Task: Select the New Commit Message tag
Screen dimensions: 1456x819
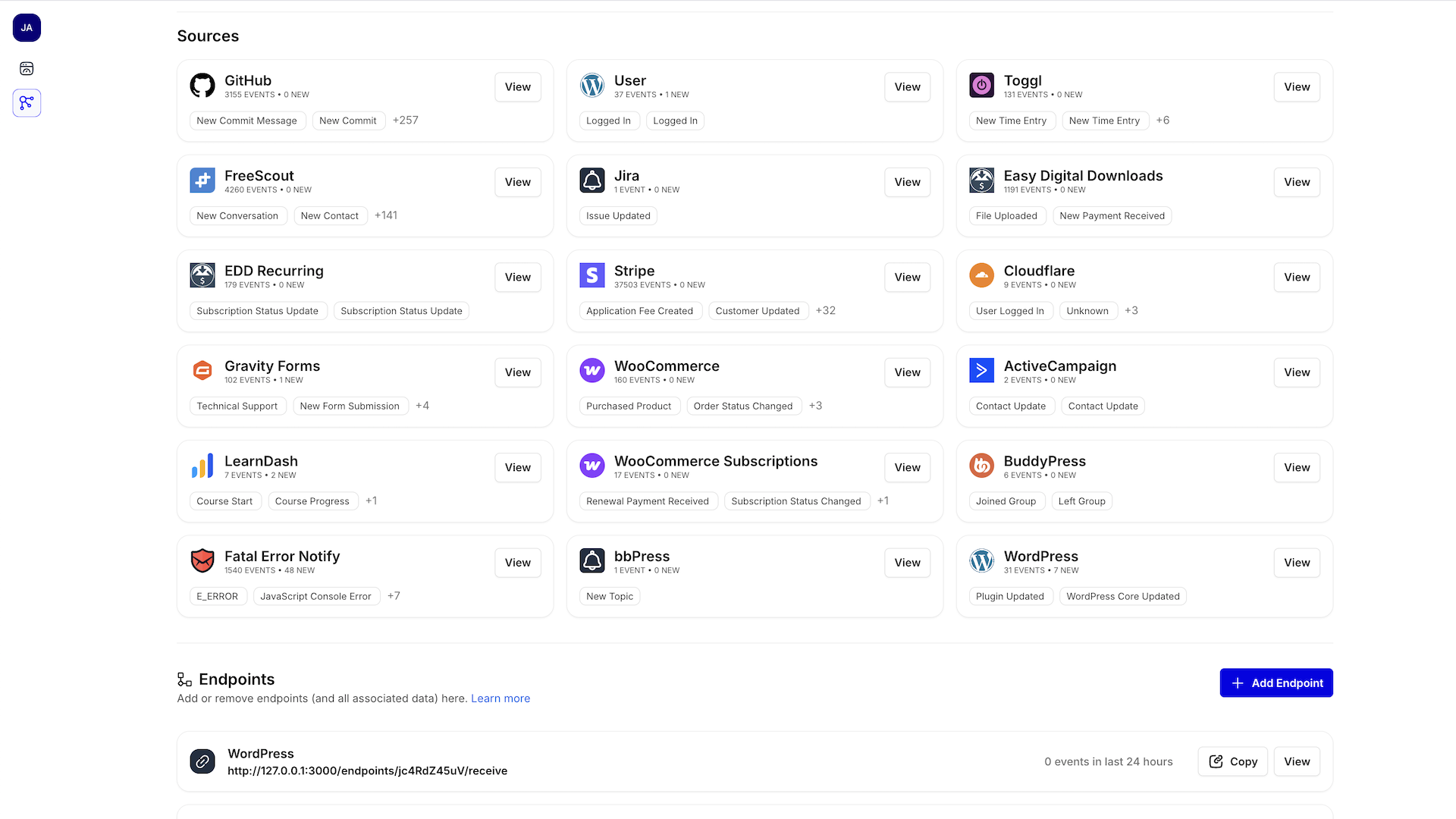Action: coord(247,121)
